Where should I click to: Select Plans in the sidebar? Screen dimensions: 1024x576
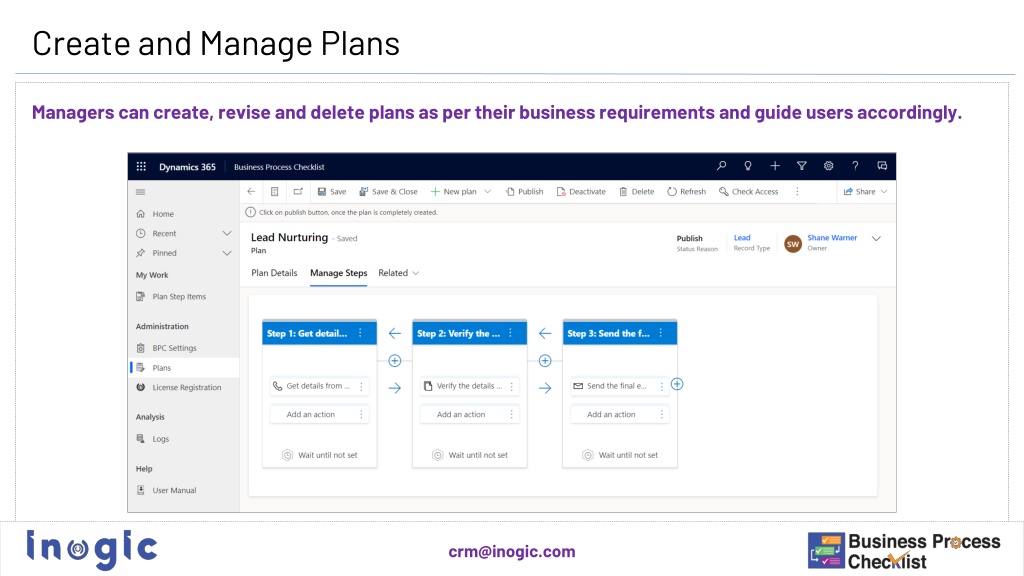[161, 368]
